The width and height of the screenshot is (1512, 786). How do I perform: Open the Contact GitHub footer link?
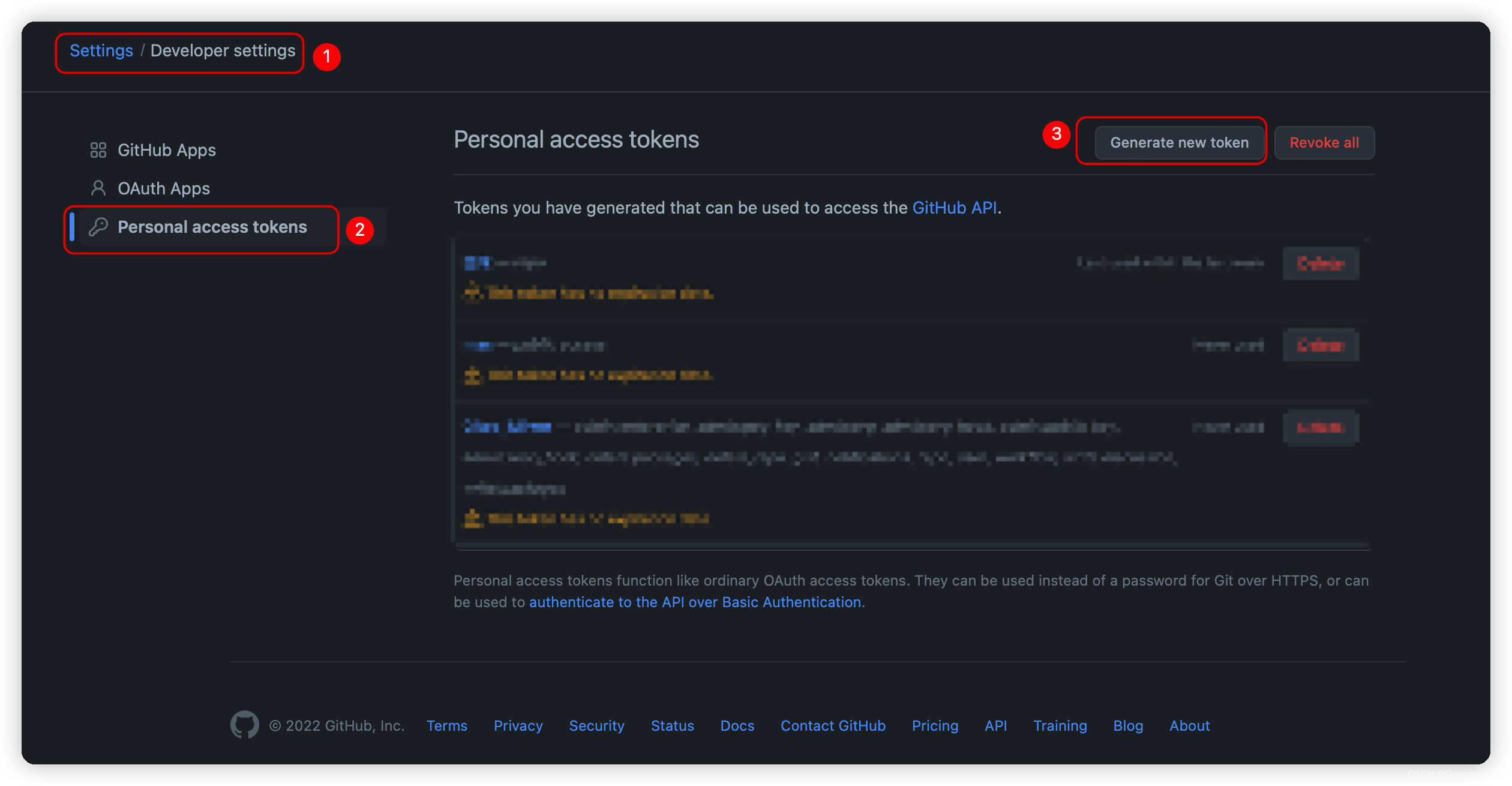[832, 725]
